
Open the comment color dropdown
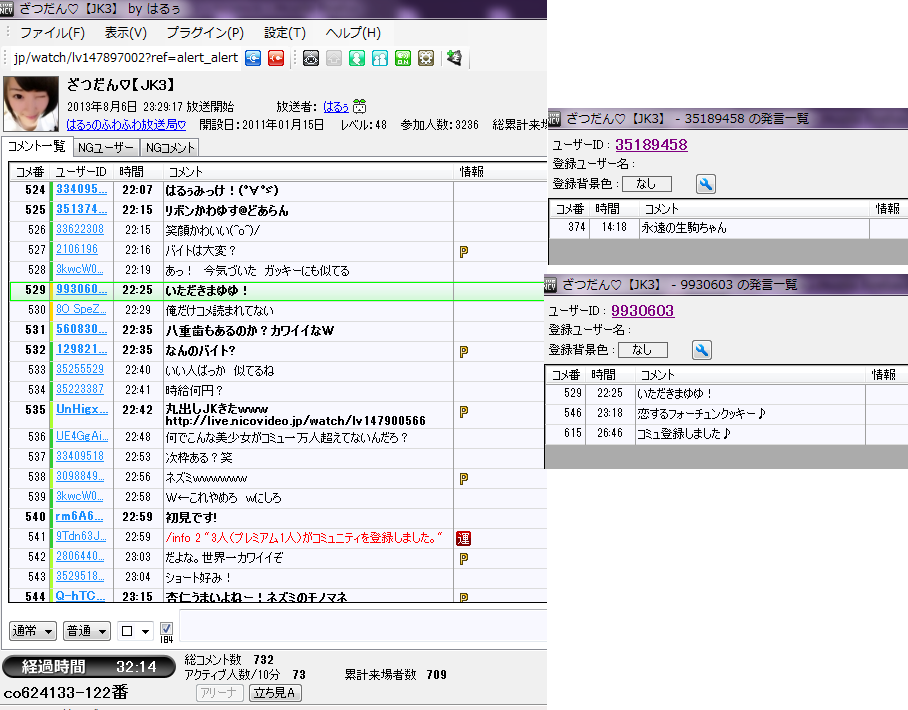pyautogui.click(x=134, y=631)
